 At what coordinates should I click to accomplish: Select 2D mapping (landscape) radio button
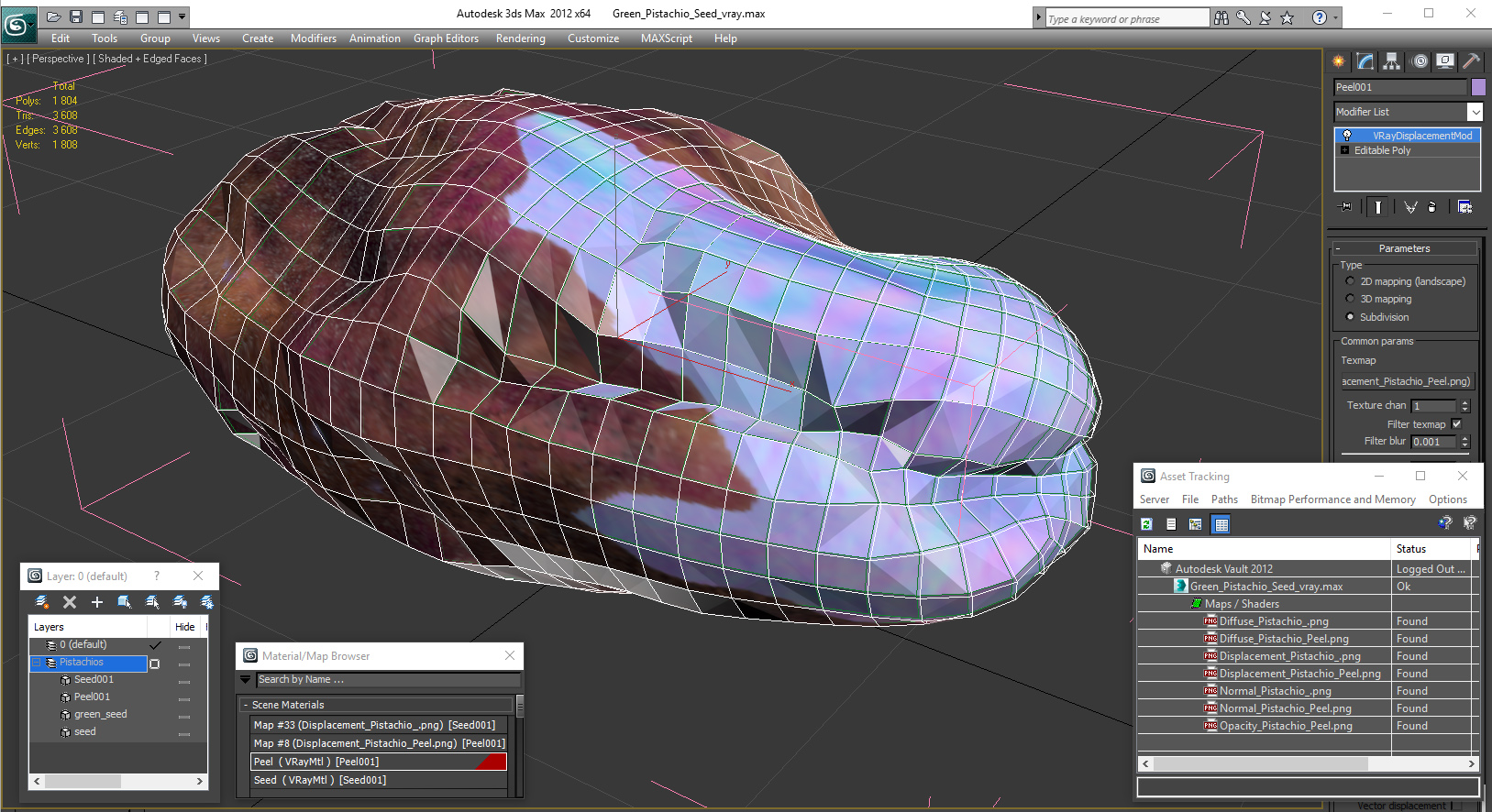pyautogui.click(x=1349, y=281)
